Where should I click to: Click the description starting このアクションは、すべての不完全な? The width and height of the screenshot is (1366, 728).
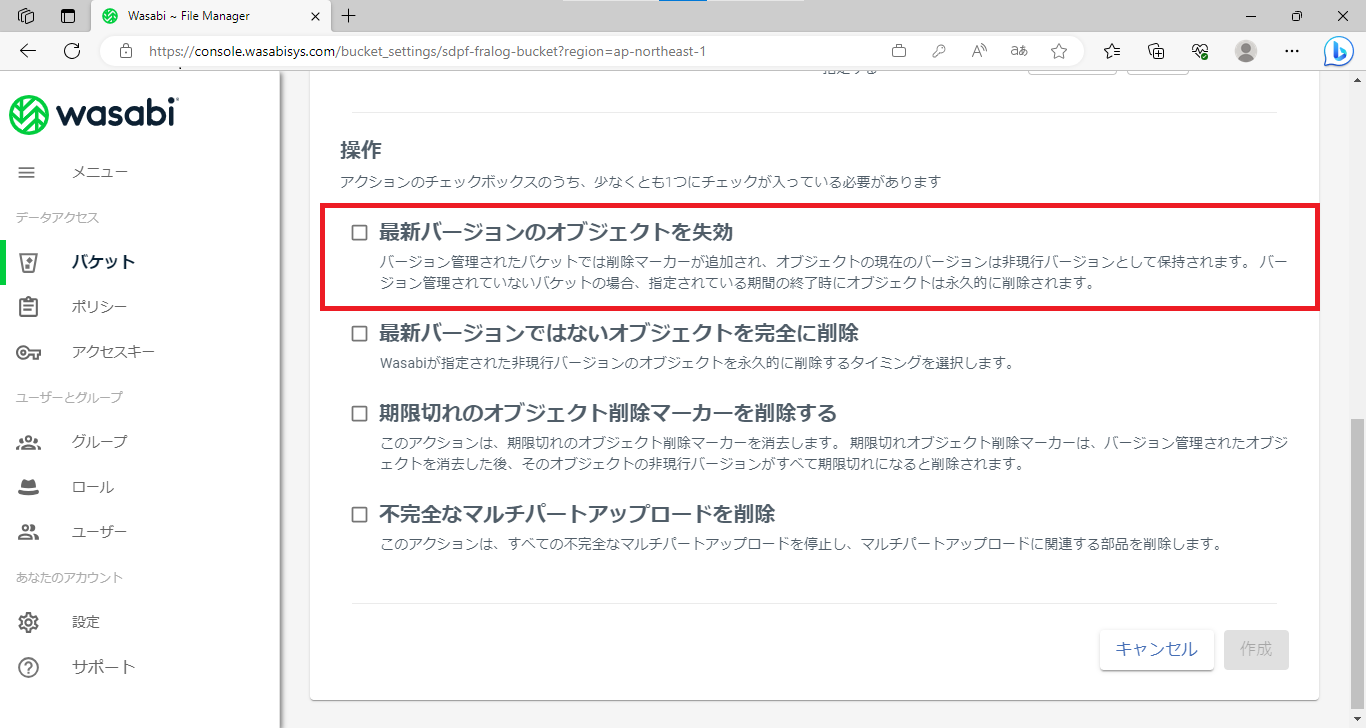pyautogui.click(x=802, y=545)
